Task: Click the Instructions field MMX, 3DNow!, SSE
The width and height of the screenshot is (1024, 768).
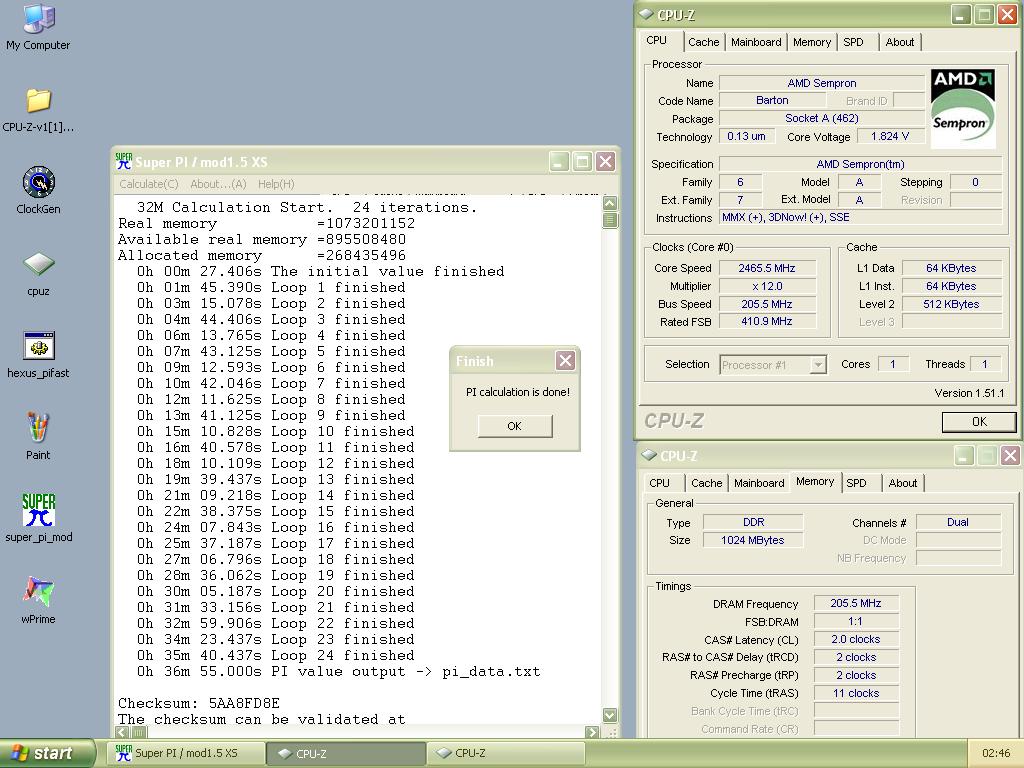Action: [861, 217]
